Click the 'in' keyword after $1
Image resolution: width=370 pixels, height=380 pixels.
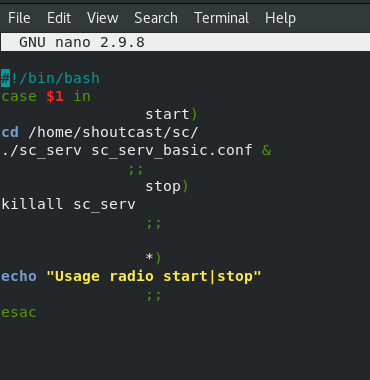click(x=82, y=96)
